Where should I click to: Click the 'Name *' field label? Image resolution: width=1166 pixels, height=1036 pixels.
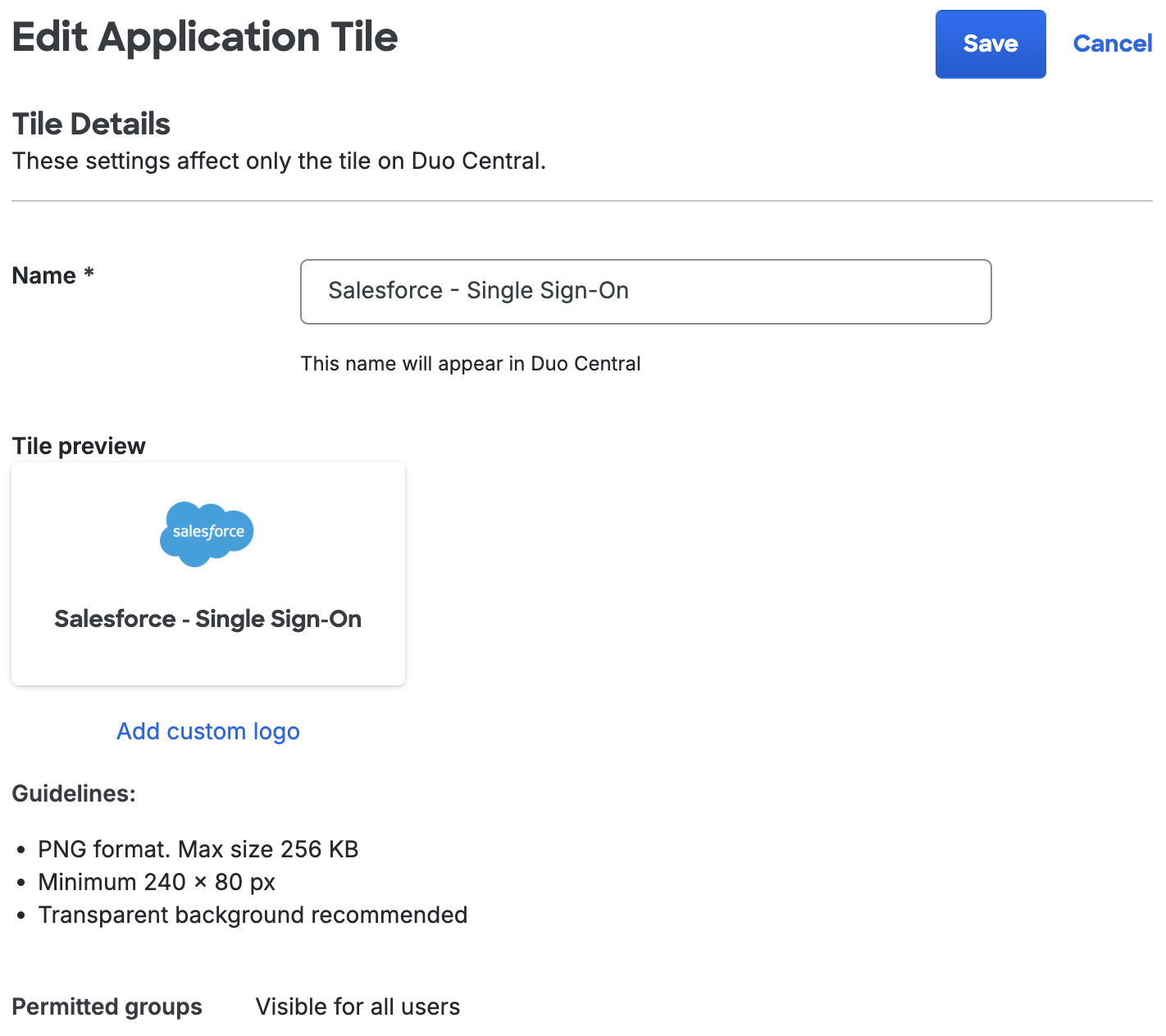[x=53, y=275]
